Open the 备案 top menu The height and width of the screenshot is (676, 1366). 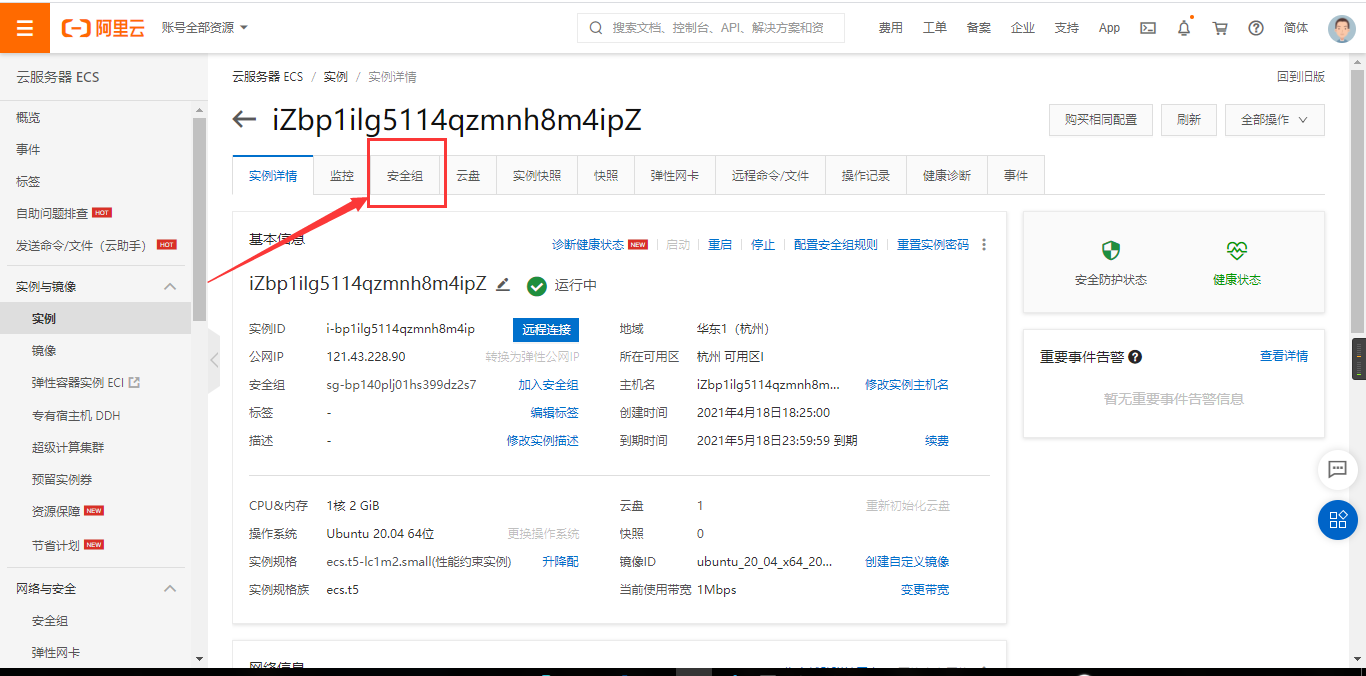pyautogui.click(x=979, y=28)
